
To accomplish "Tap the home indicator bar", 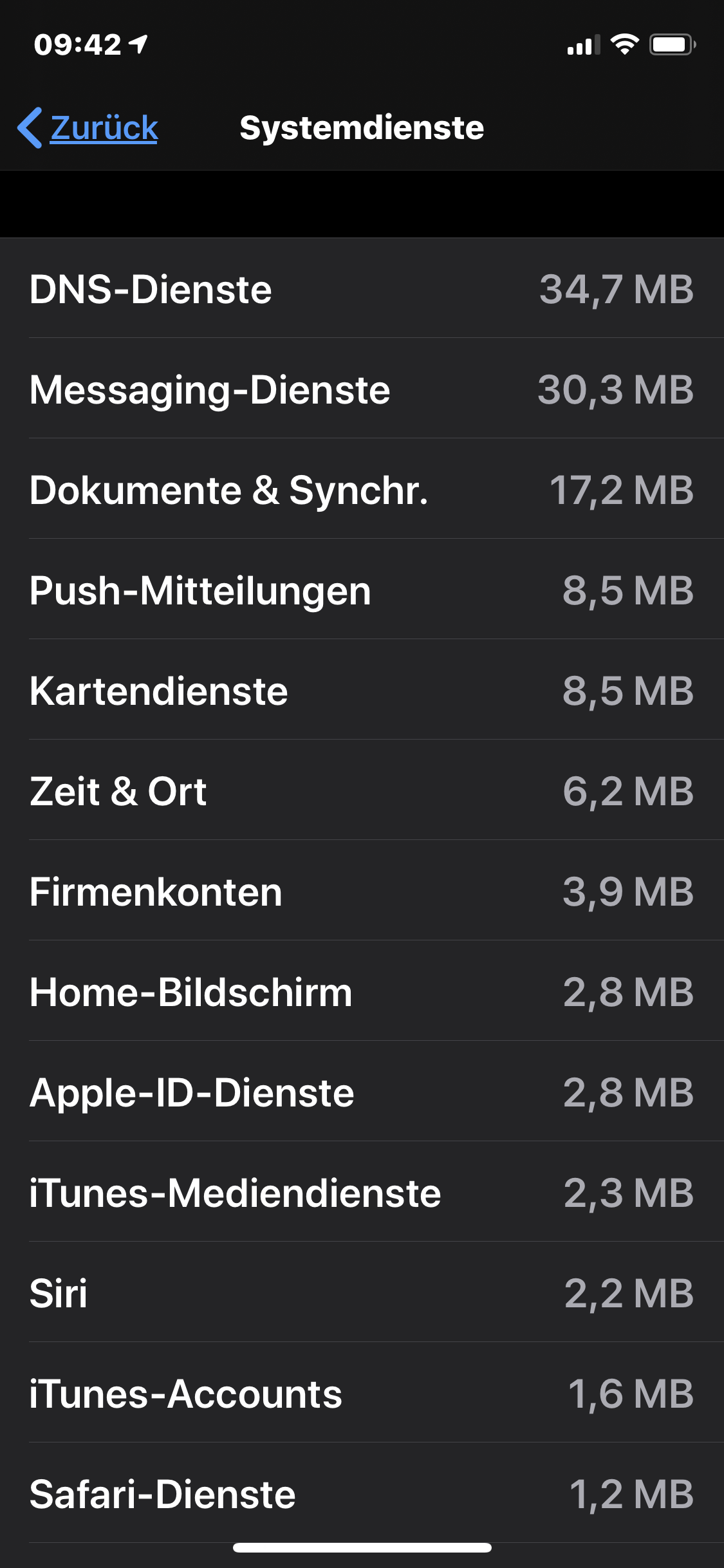I will [362, 1547].
